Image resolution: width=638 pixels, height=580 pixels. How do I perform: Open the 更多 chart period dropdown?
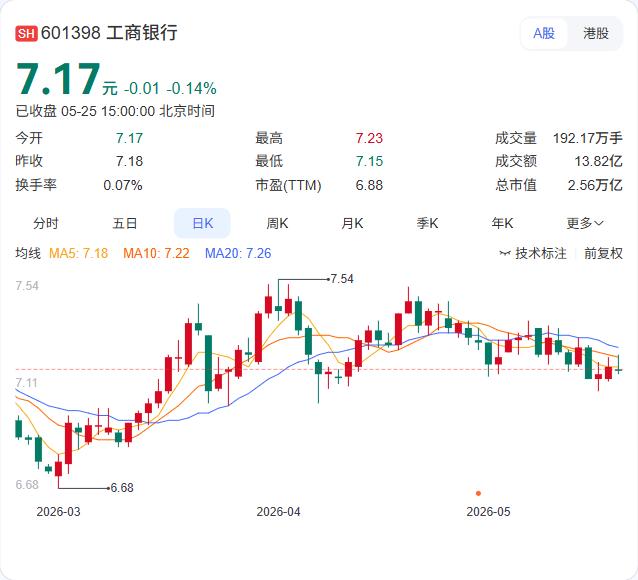pyautogui.click(x=585, y=223)
